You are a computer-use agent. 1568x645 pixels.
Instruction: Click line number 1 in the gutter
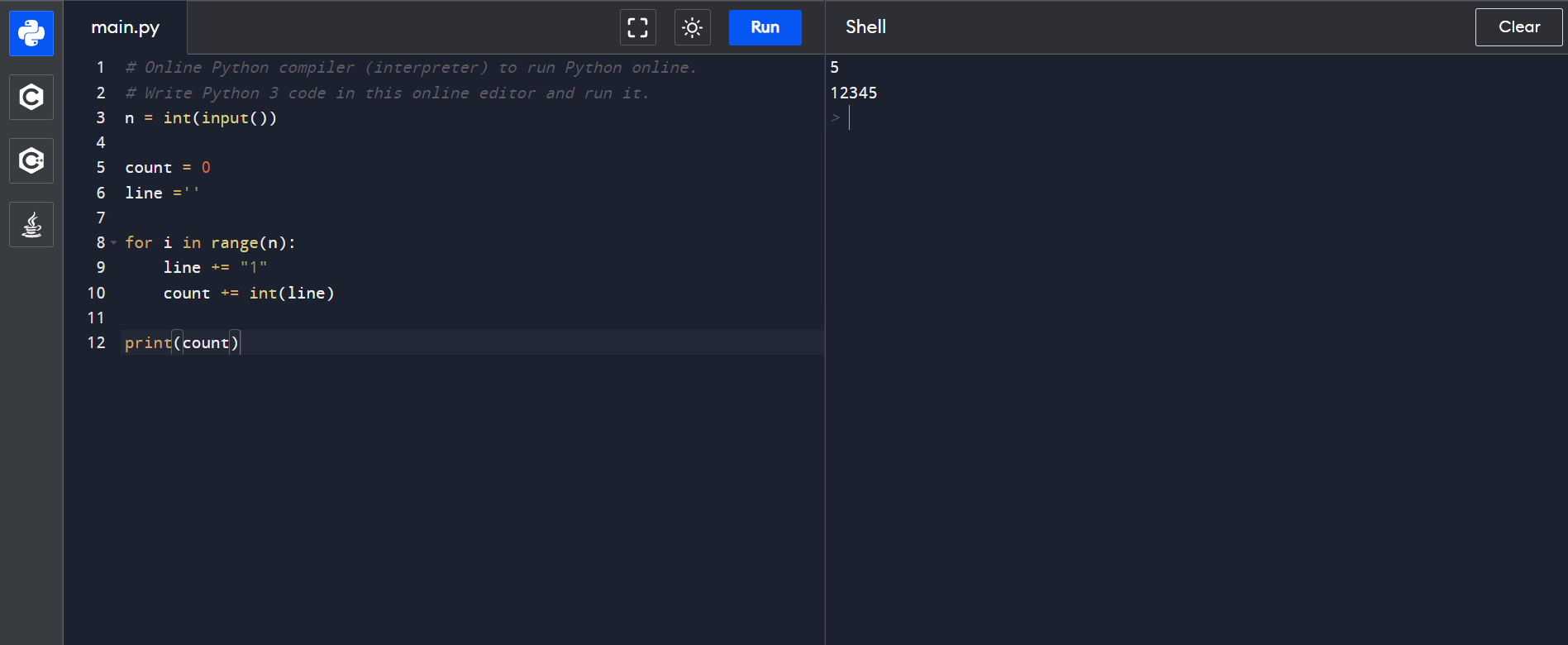(101, 68)
